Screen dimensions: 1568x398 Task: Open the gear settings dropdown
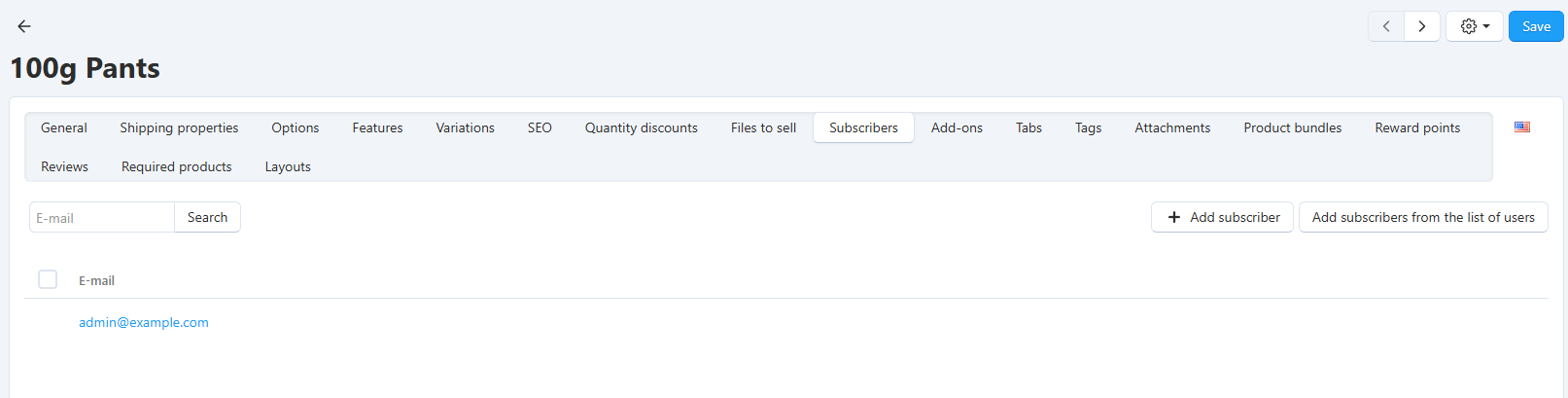click(x=1475, y=26)
